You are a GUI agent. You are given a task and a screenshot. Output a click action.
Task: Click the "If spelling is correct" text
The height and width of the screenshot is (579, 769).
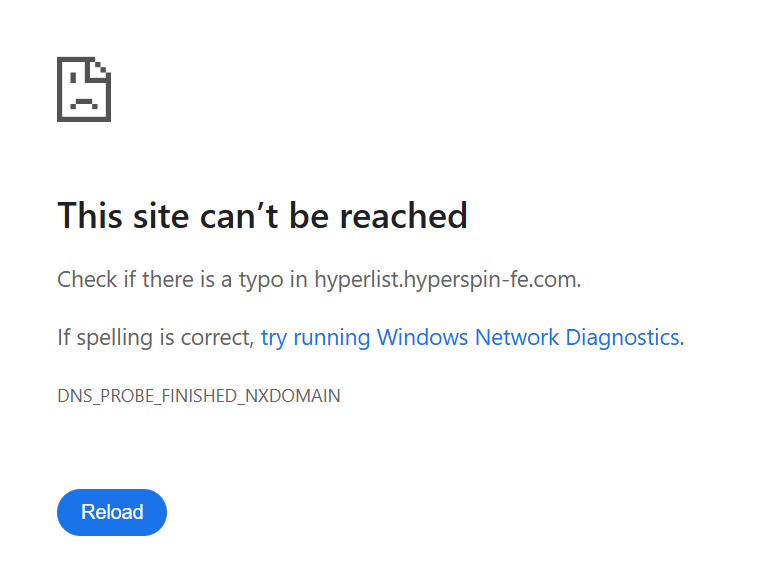(154, 337)
